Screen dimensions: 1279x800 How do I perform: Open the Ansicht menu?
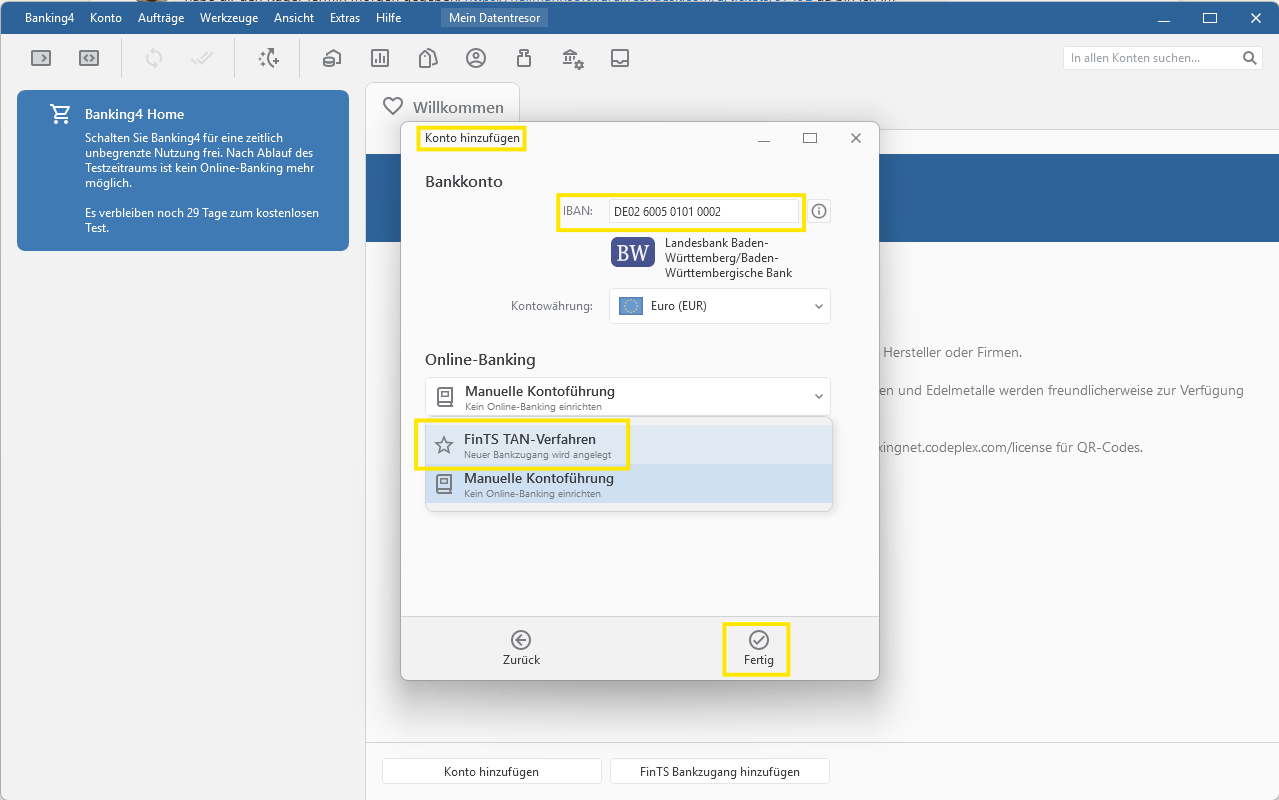tap(294, 18)
